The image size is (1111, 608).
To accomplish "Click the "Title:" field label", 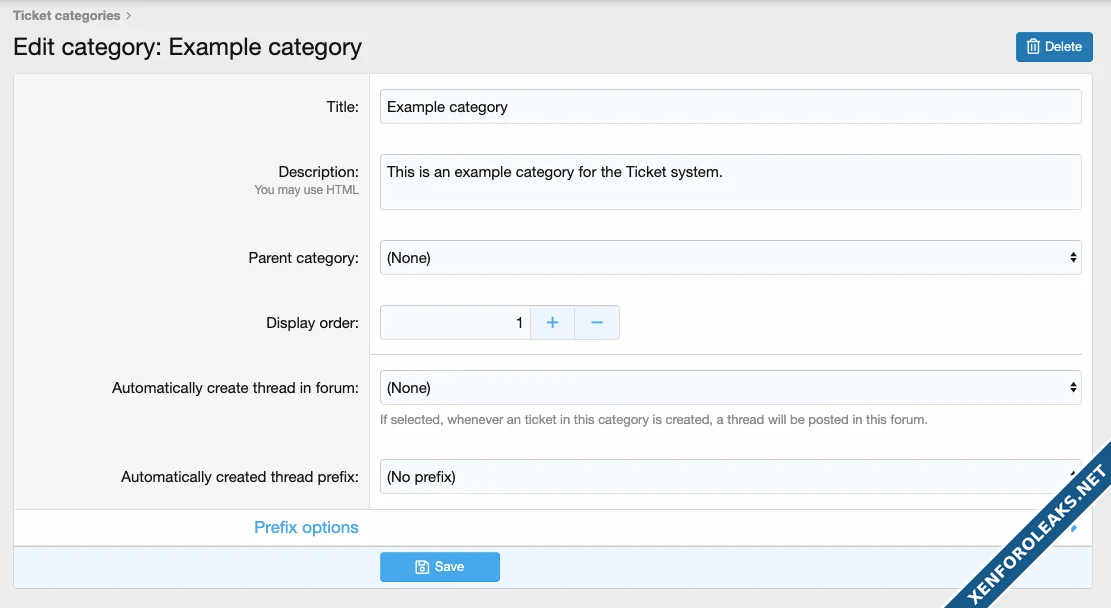I will point(342,107).
